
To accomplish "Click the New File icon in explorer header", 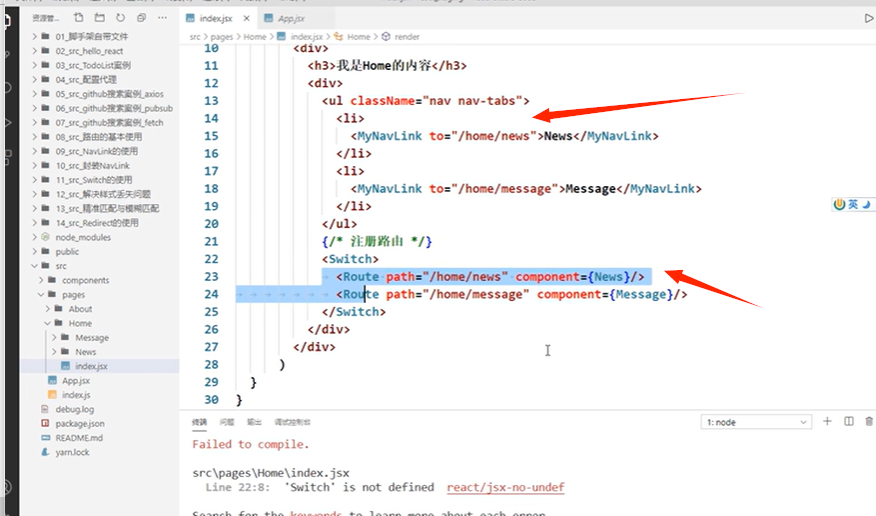I will coord(79,18).
